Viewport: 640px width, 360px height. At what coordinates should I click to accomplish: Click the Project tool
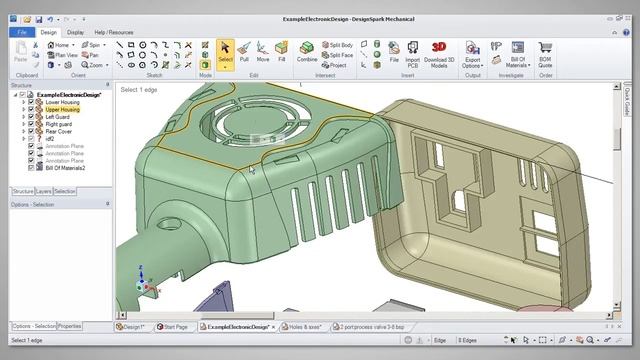[x=334, y=65]
